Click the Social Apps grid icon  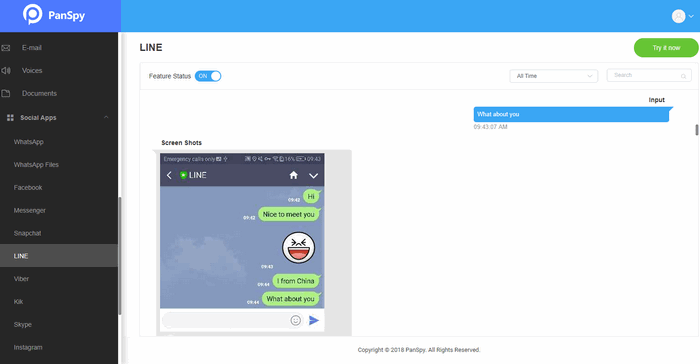[x=10, y=118]
